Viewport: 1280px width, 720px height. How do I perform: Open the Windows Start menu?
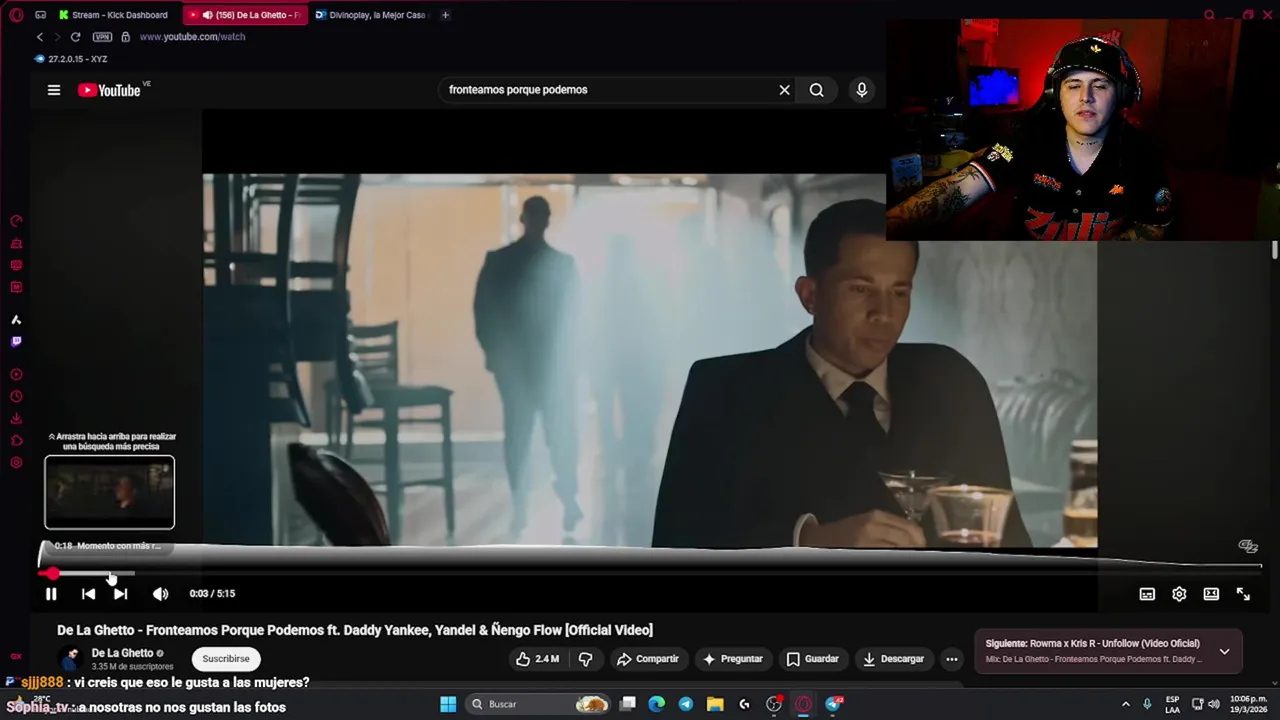pos(448,704)
